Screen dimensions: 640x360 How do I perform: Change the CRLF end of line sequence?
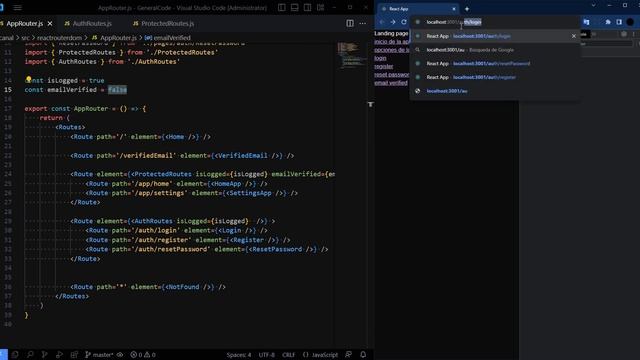pyautogui.click(x=289, y=355)
